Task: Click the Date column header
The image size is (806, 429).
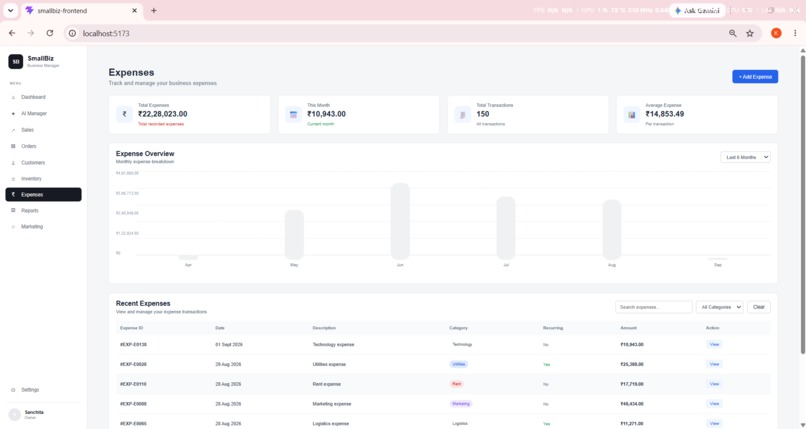Action: pyautogui.click(x=220, y=328)
